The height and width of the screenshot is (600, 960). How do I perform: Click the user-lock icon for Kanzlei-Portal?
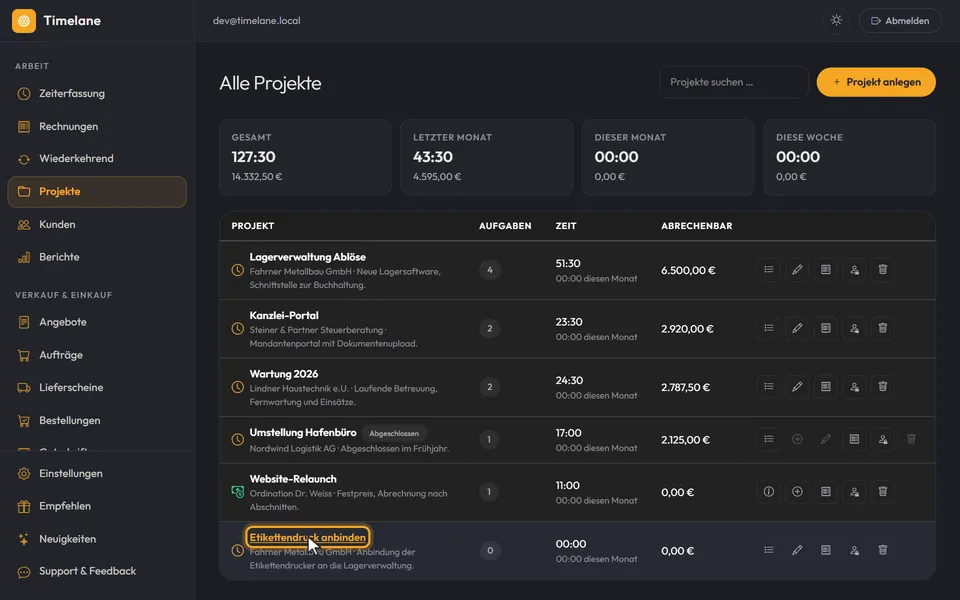point(854,328)
